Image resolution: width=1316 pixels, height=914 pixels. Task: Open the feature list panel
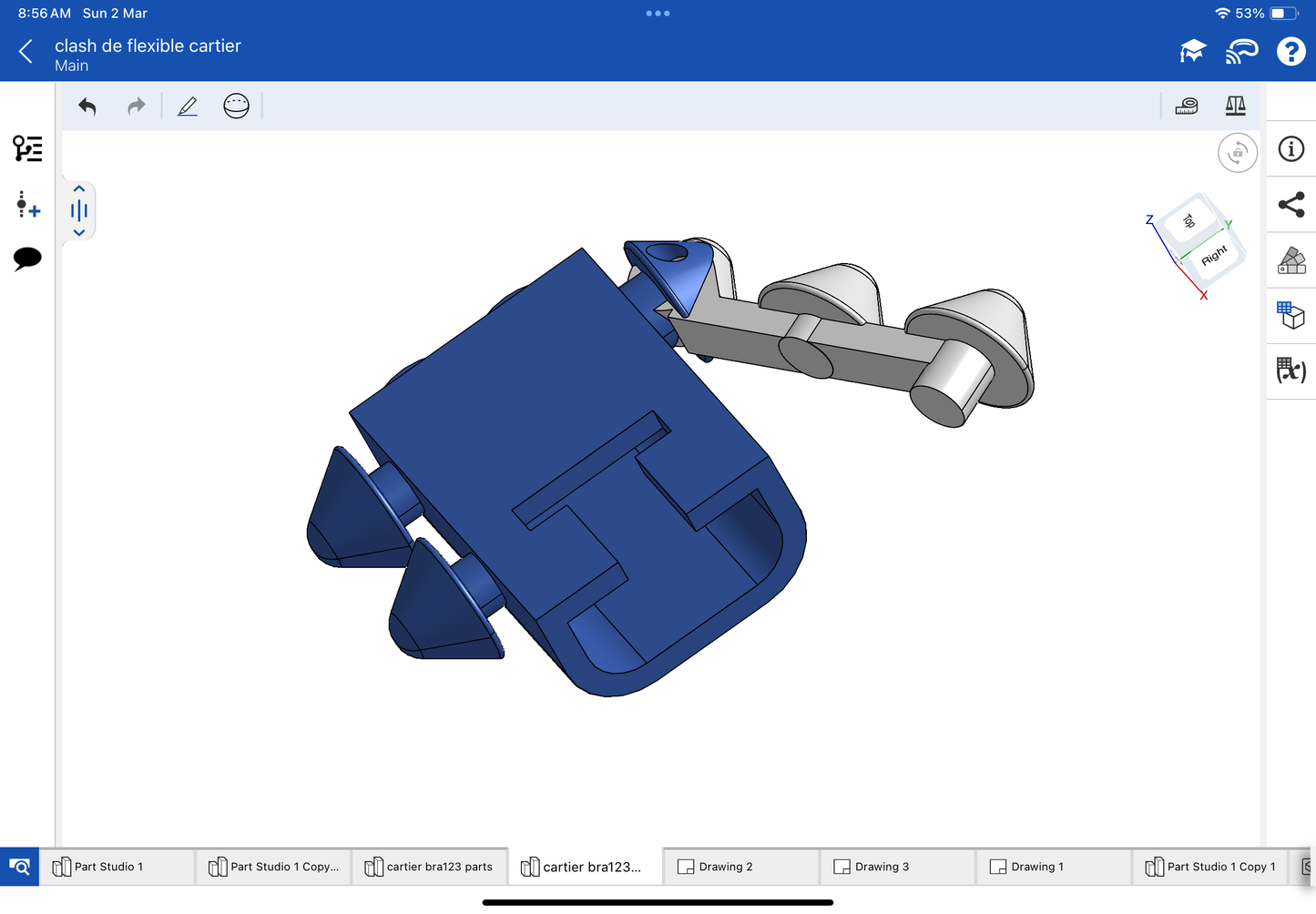pyautogui.click(x=27, y=148)
